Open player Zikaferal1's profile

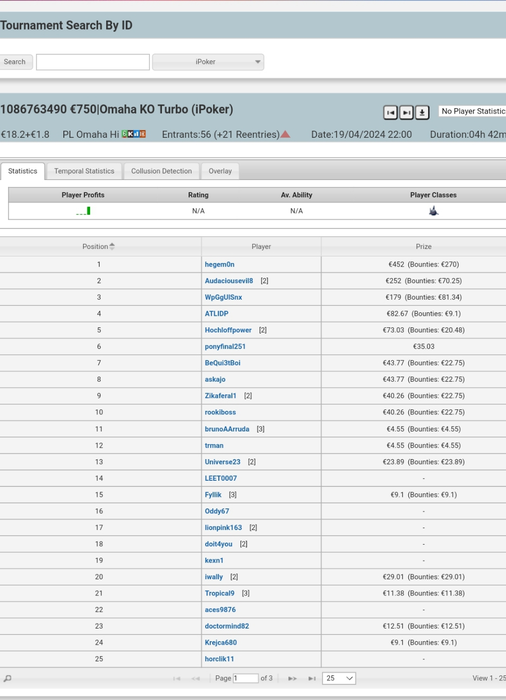pos(220,396)
